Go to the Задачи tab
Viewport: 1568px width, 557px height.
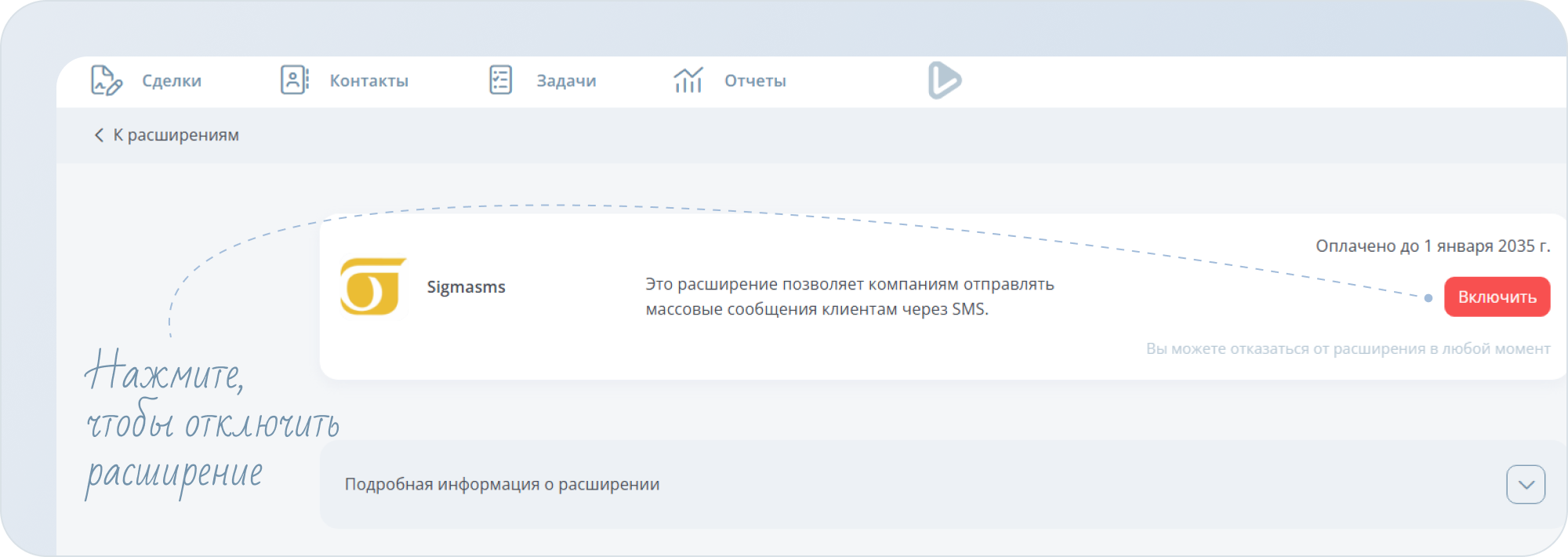(x=566, y=81)
